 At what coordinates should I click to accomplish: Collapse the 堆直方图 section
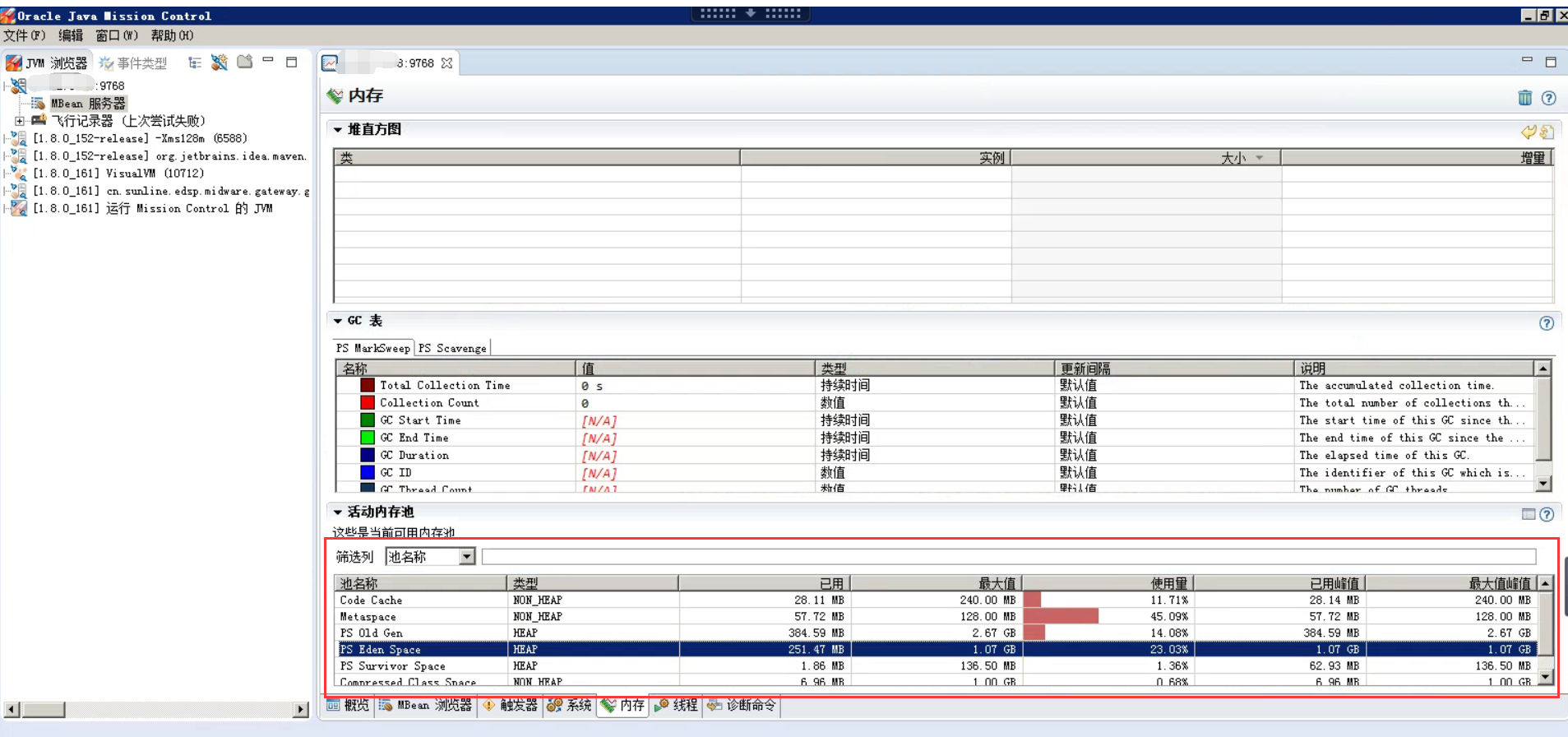tap(337, 129)
